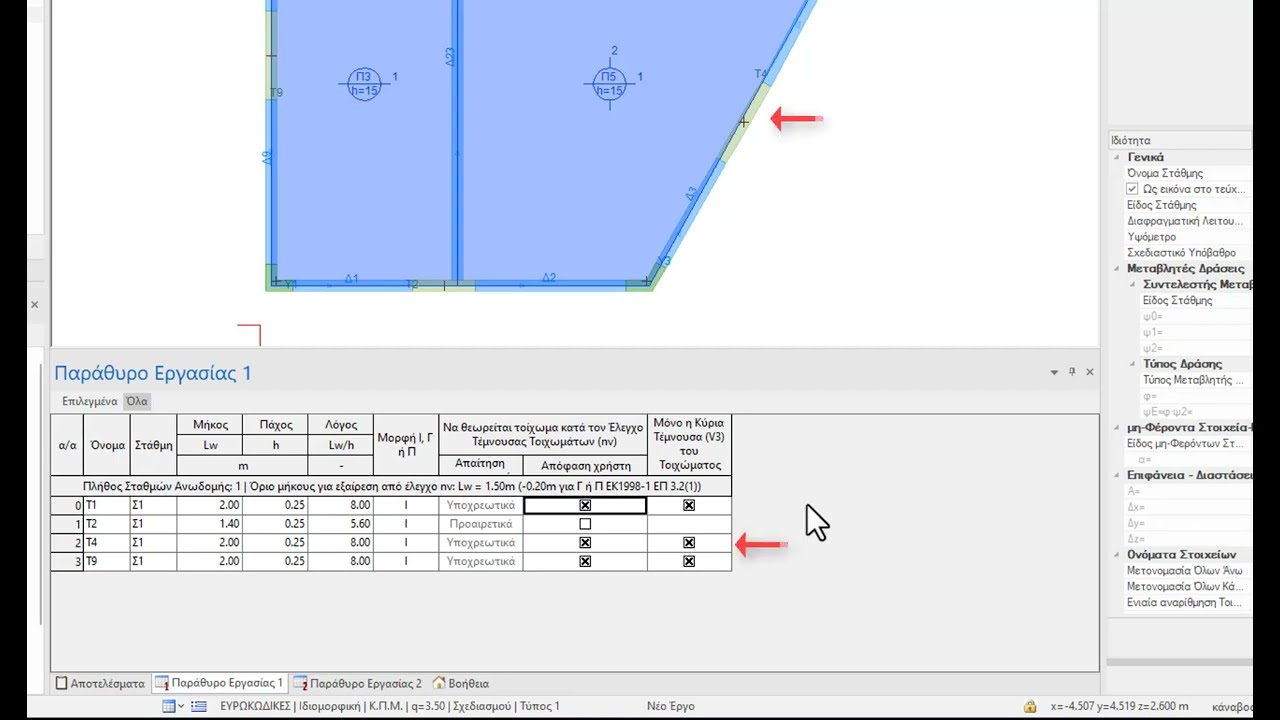This screenshot has width=1280, height=720.
Task: Collapse the Επιφάνεια - Διαστάσεις group
Action: [x=1117, y=475]
